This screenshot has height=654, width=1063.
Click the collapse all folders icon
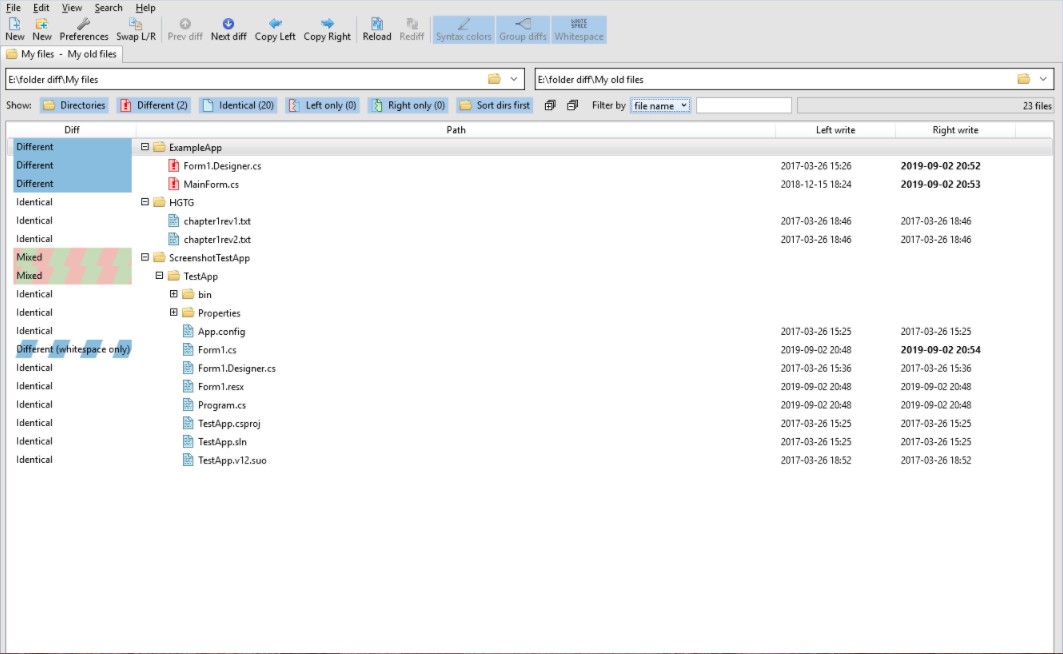(x=572, y=105)
